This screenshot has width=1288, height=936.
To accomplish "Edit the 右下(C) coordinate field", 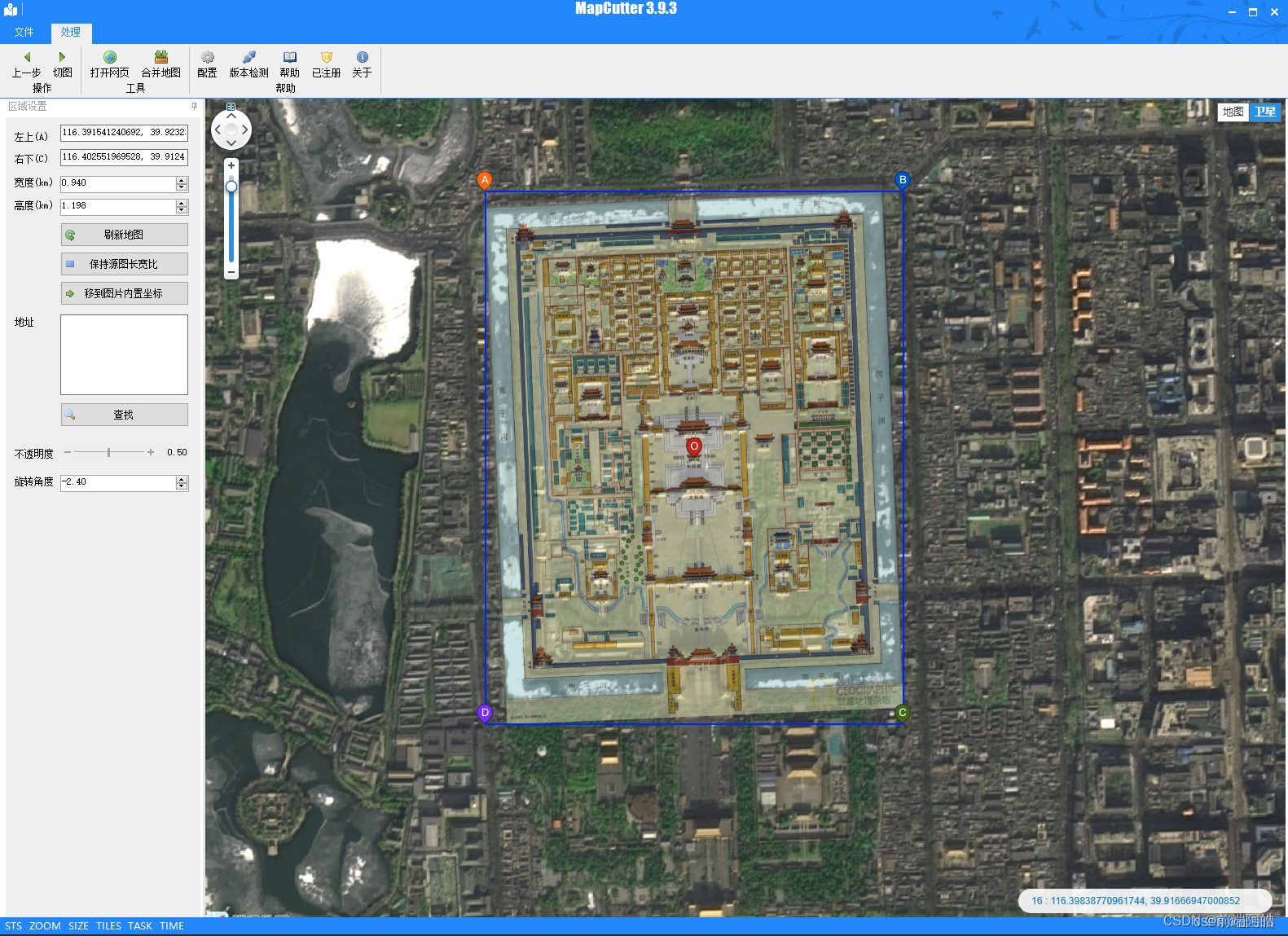I will (125, 157).
